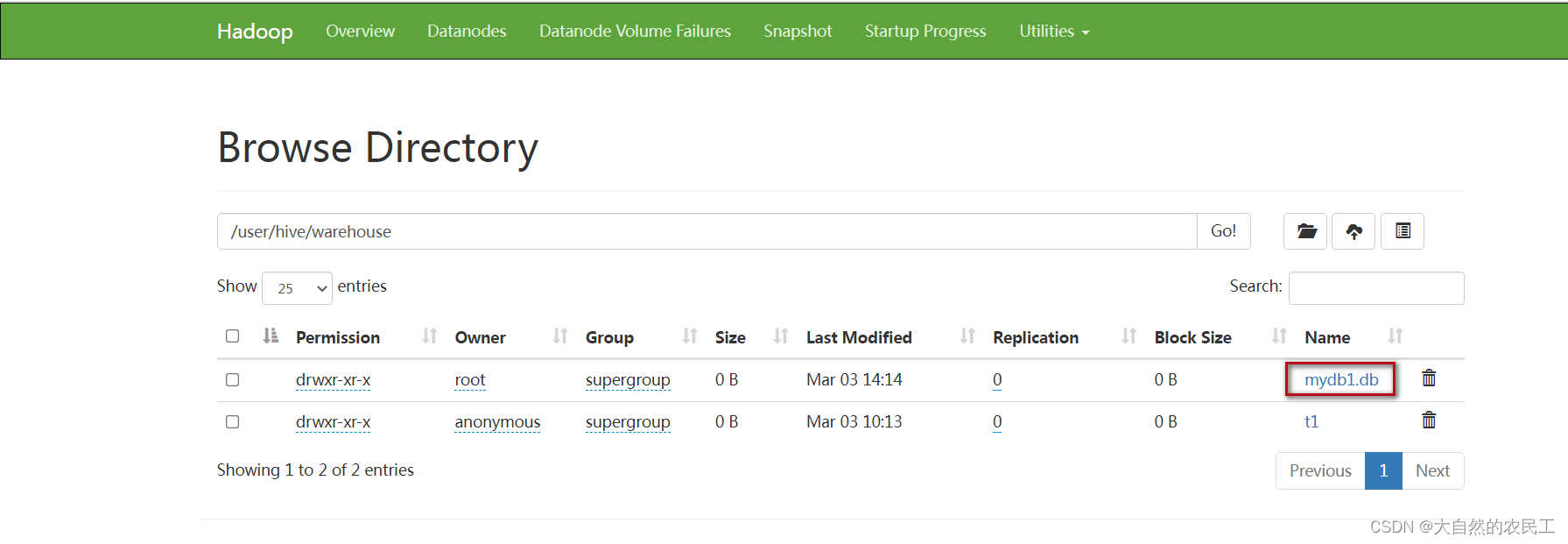The image size is (1568, 544).
Task: Go to Datanodes page
Action: point(467,32)
